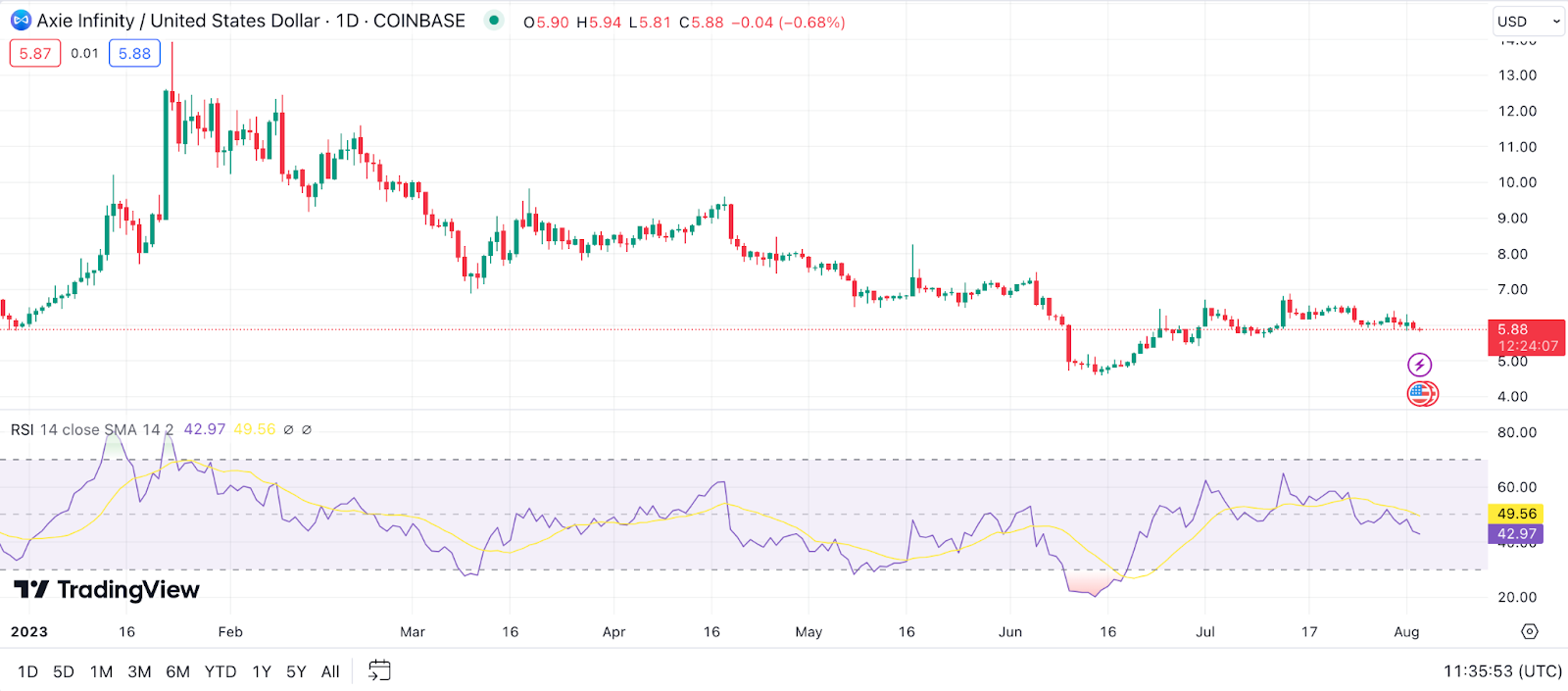Click the purple 42.97 RSI axis label

click(x=1516, y=534)
